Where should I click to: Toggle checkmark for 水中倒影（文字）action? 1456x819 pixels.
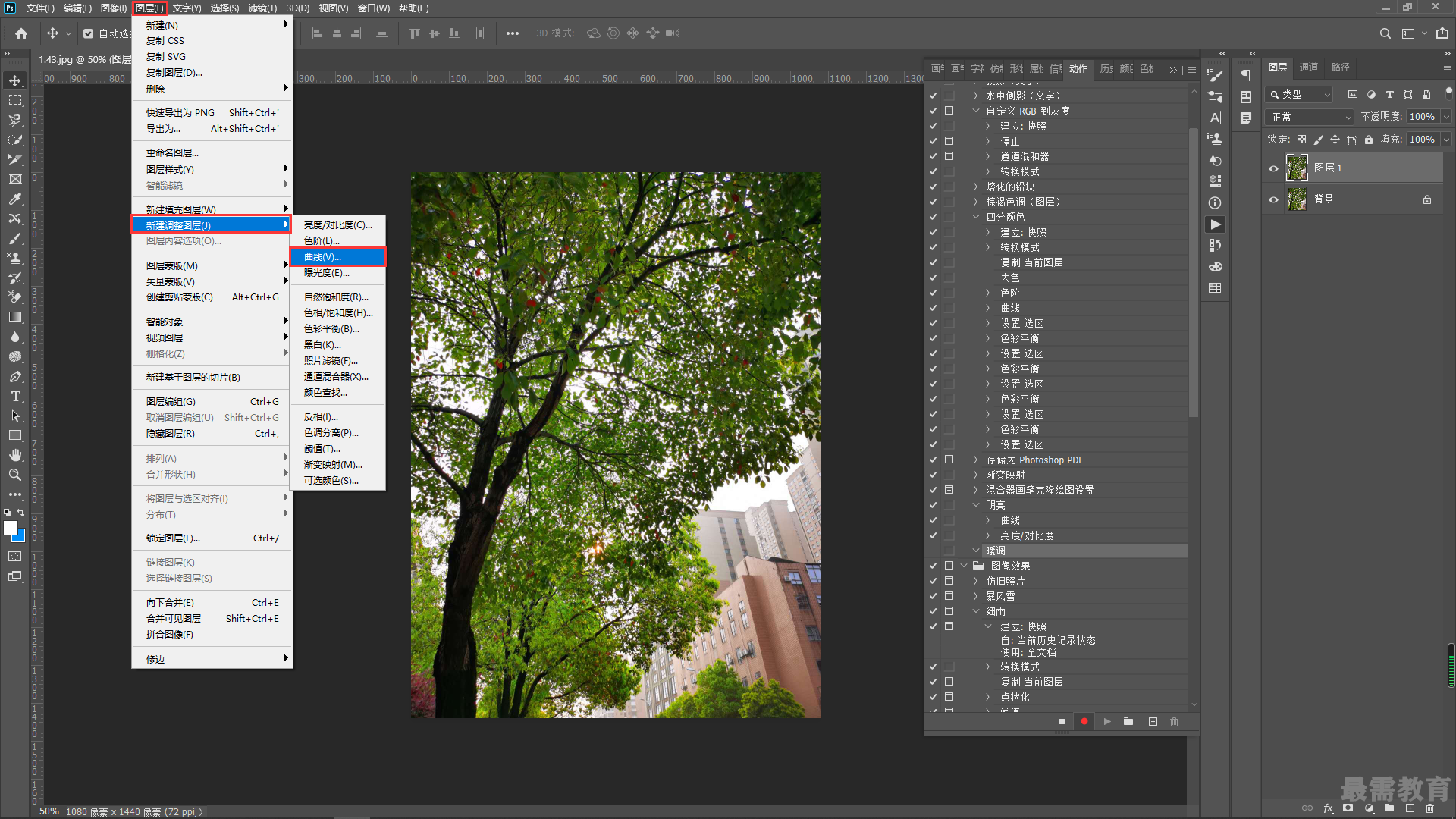933,96
